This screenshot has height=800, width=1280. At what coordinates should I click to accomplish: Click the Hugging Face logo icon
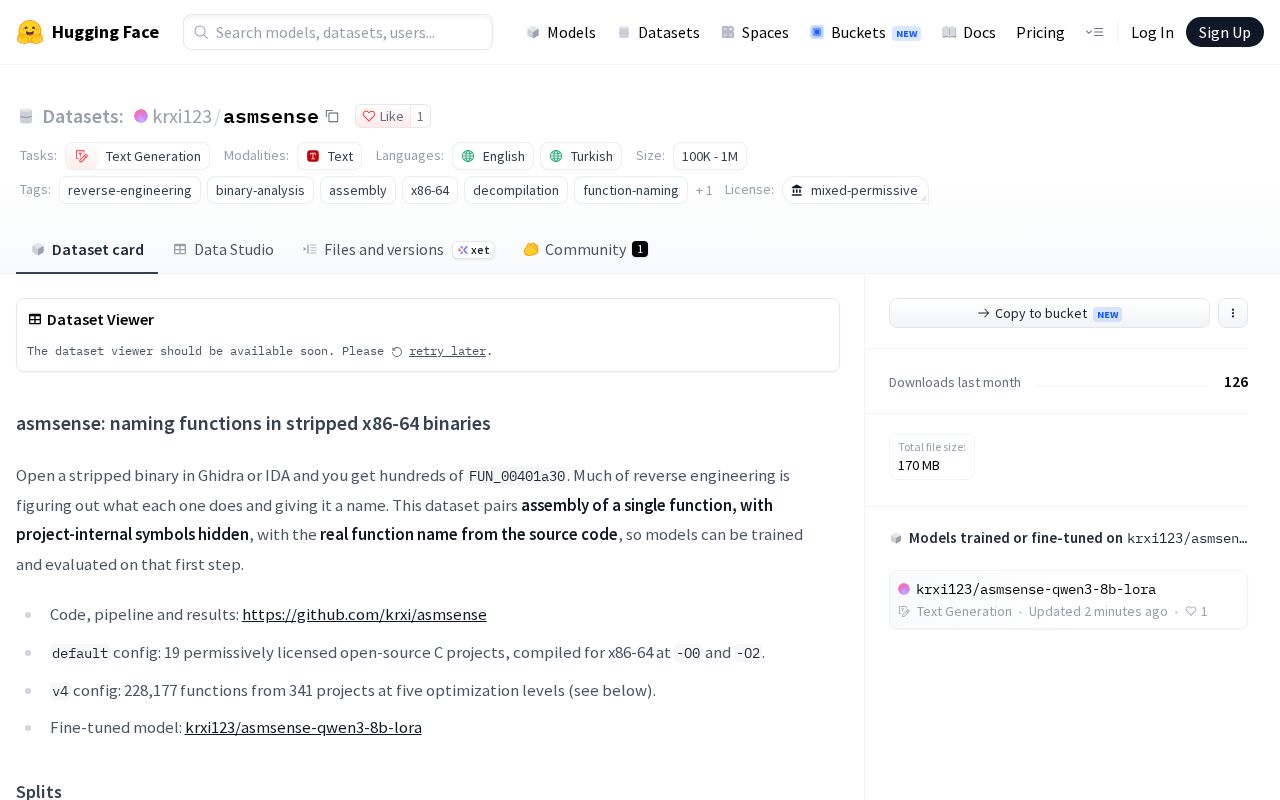tap(30, 32)
